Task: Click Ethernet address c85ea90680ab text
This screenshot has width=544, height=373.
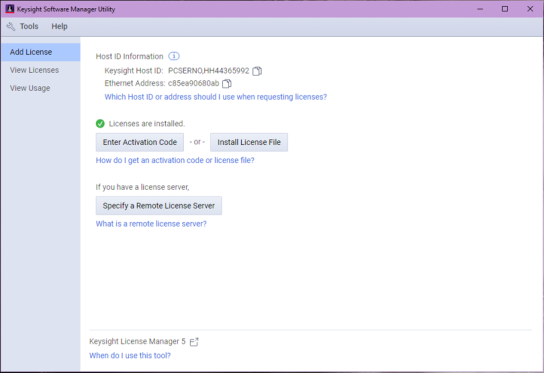Action: pos(194,83)
